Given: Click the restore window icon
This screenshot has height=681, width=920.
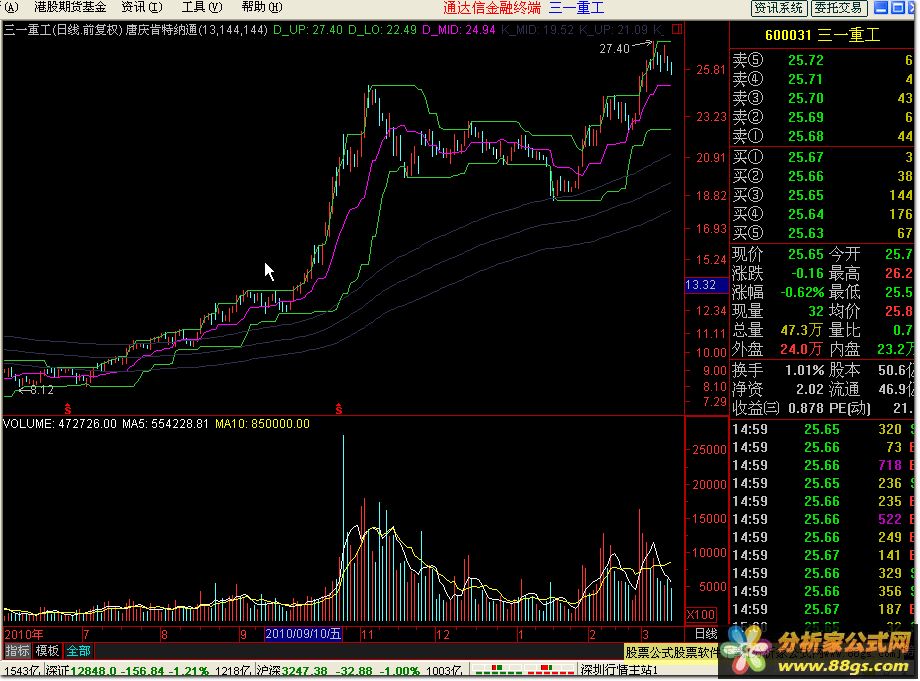Looking at the screenshot, I should (898, 8).
